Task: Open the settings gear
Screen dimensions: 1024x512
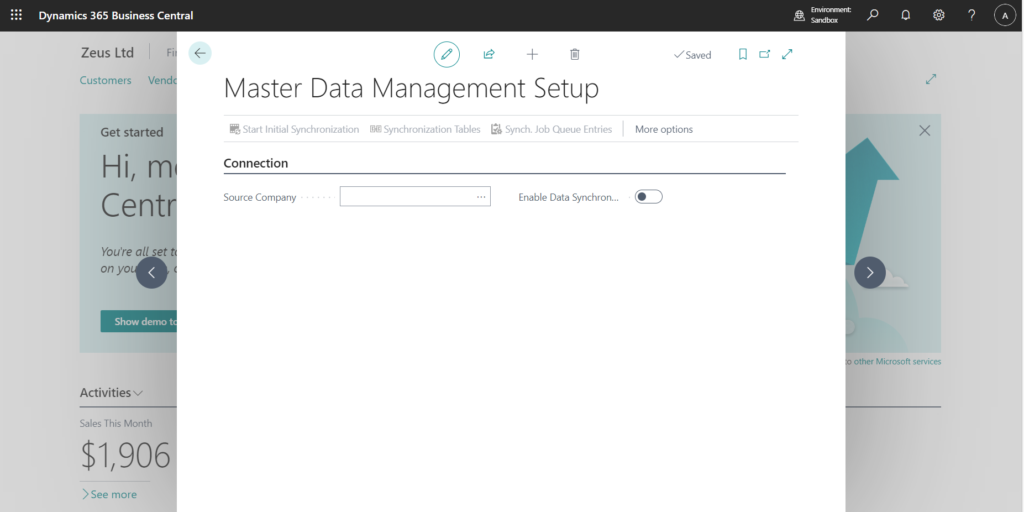Action: (x=938, y=15)
